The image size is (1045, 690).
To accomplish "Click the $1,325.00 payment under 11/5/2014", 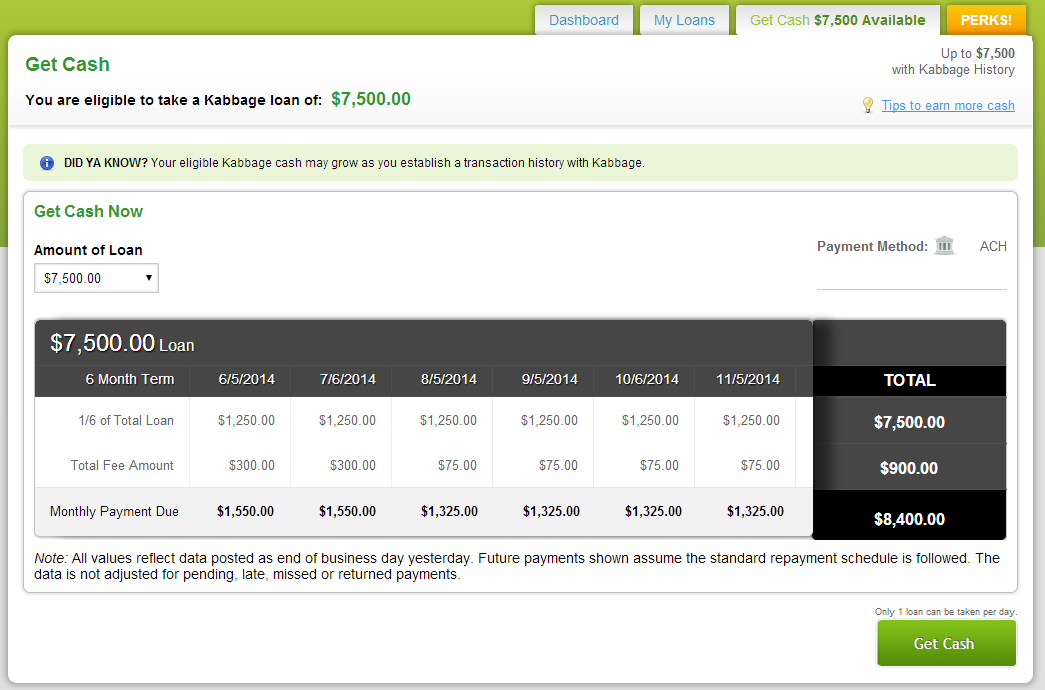I will tap(755, 511).
